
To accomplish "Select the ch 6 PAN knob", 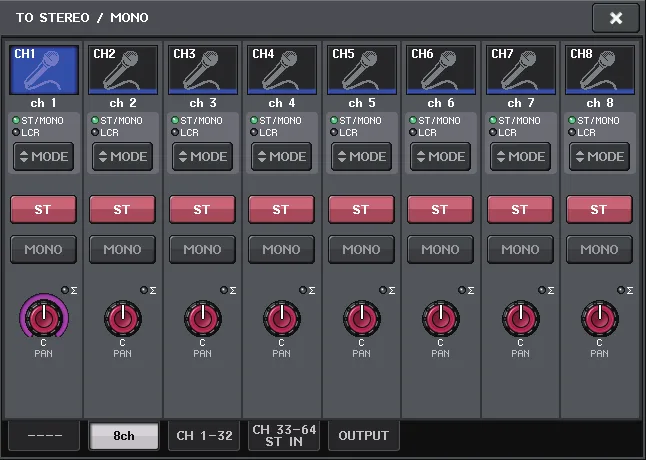I will [441, 318].
